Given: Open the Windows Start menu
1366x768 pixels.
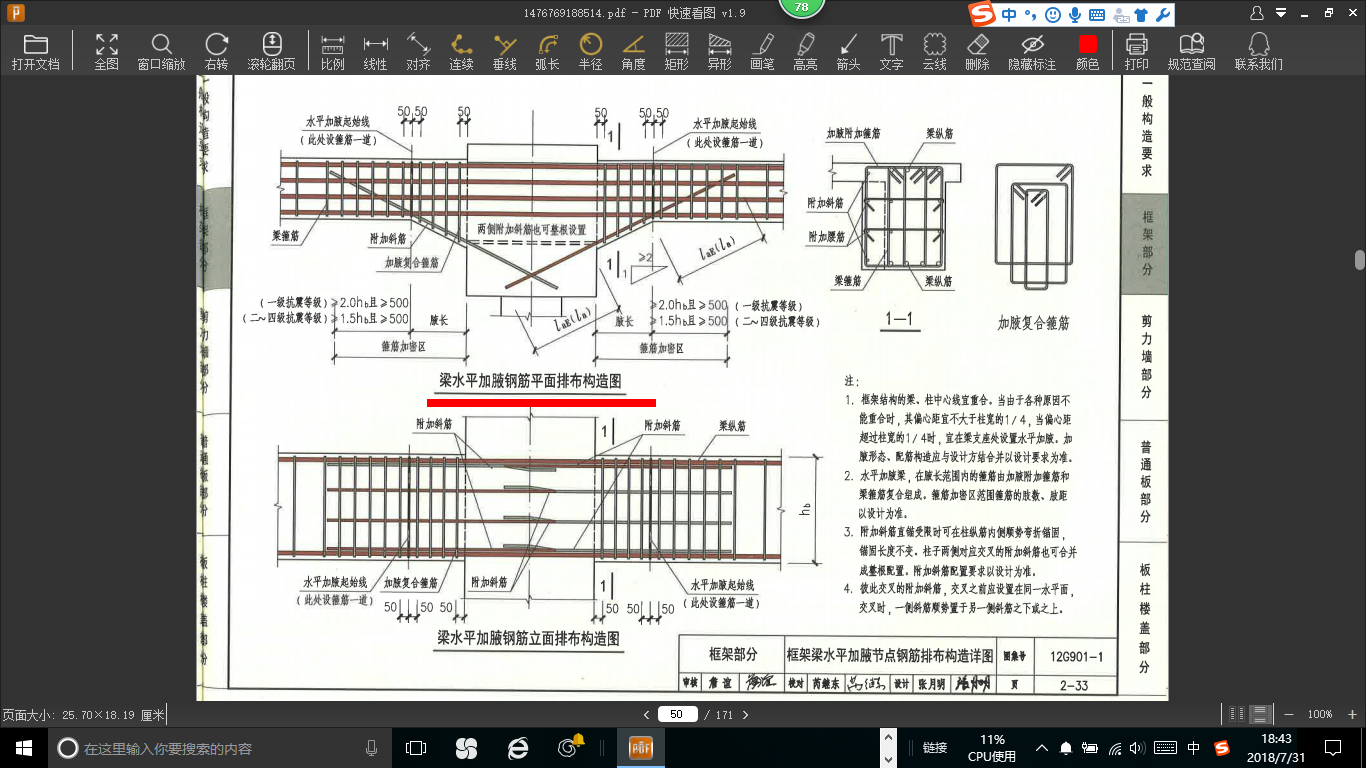Looking at the screenshot, I should point(24,747).
